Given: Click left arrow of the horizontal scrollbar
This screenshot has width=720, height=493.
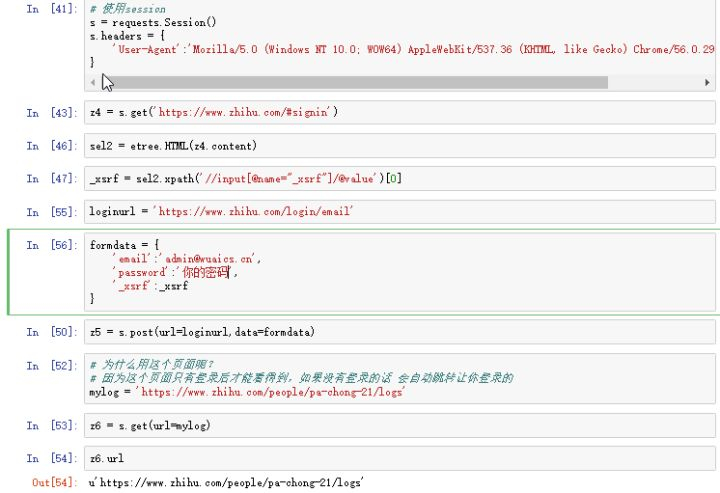Looking at the screenshot, I should pyautogui.click(x=94, y=81).
